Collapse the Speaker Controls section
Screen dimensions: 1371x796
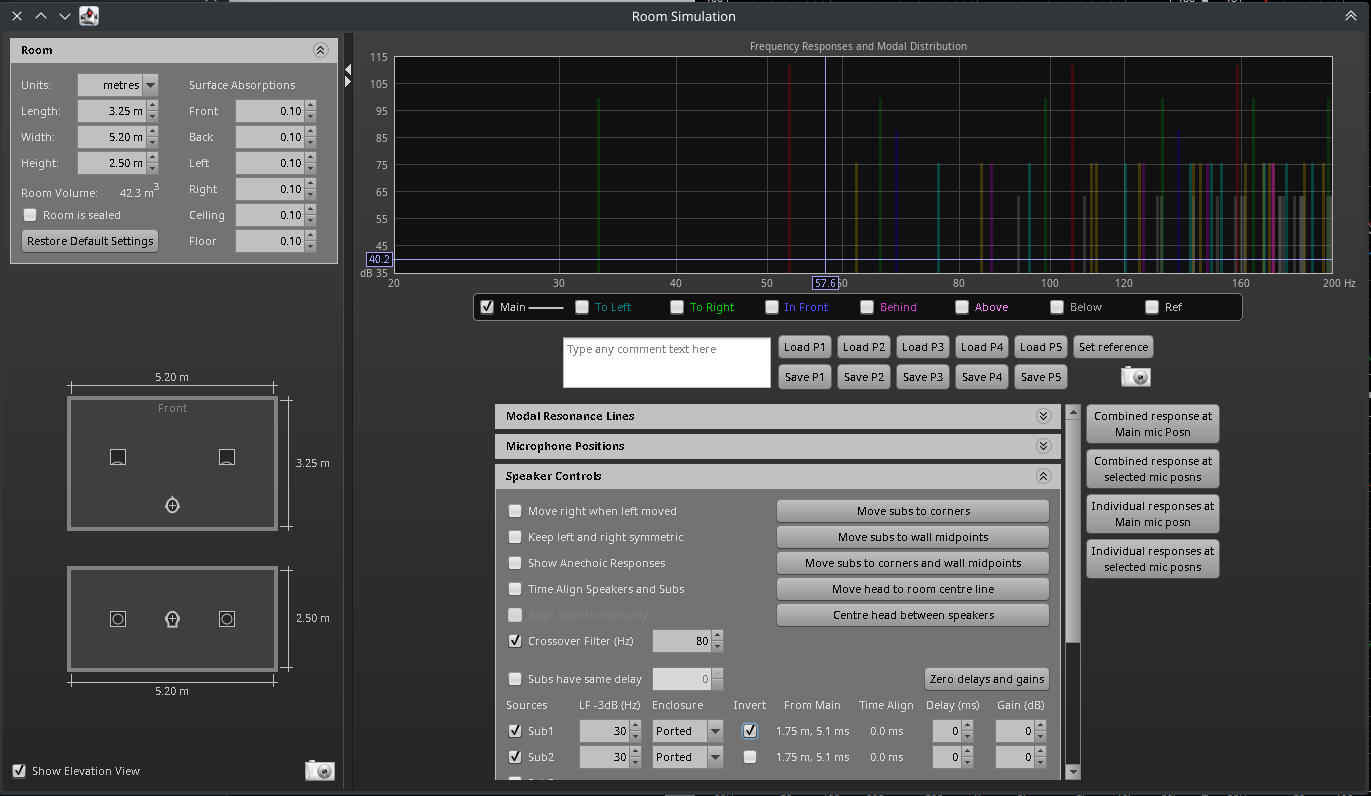[x=1044, y=476]
